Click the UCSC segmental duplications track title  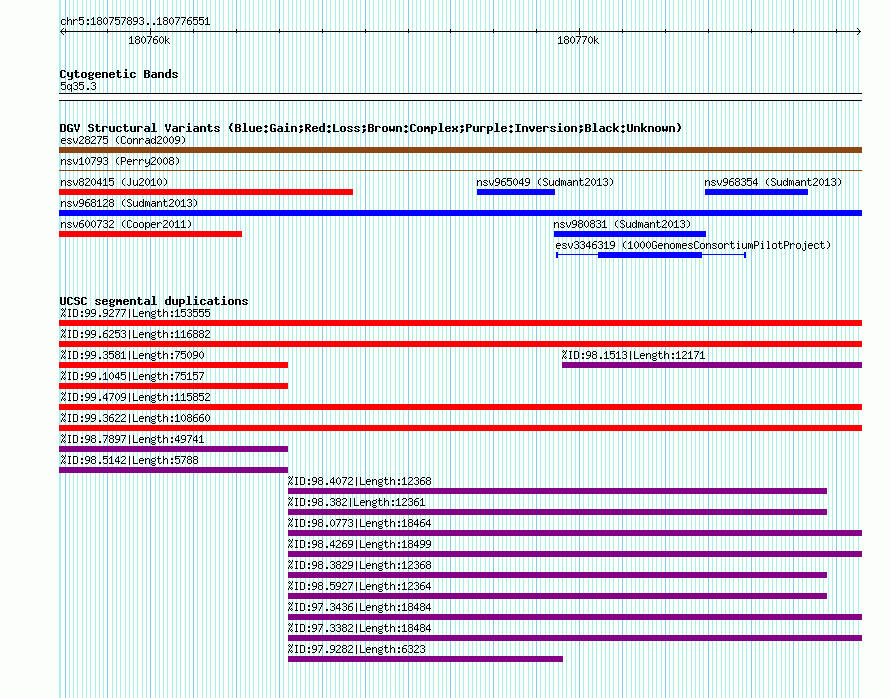click(154, 301)
